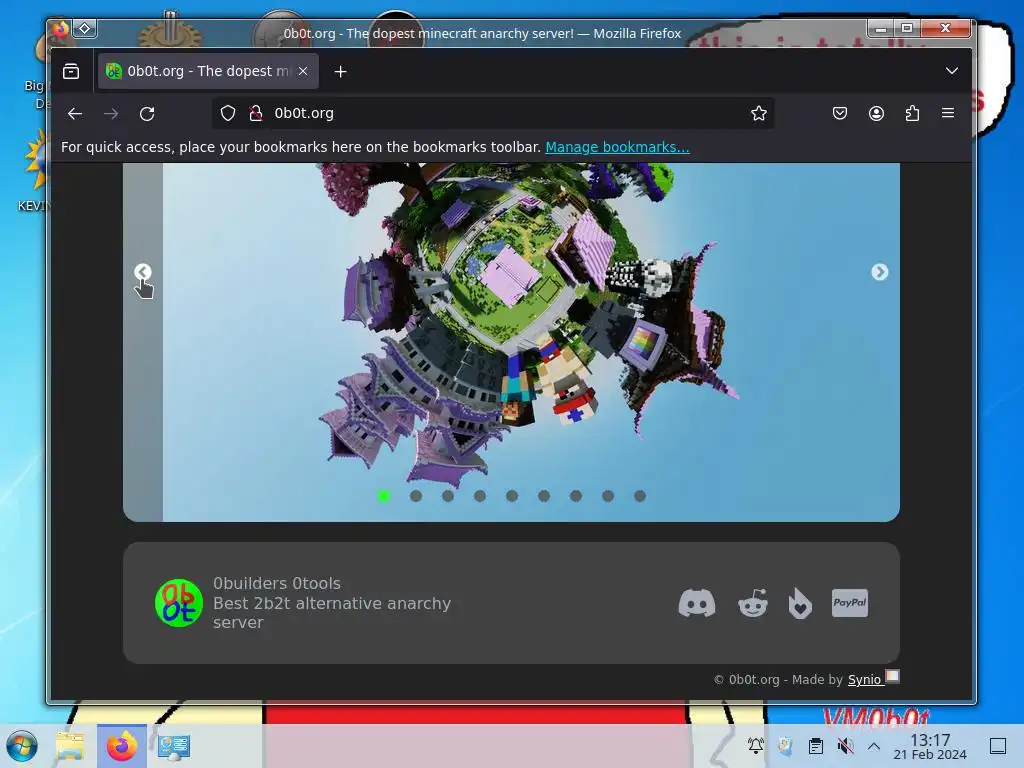1024x768 pixels.
Task: Open Firefox View
Action: (x=71, y=71)
